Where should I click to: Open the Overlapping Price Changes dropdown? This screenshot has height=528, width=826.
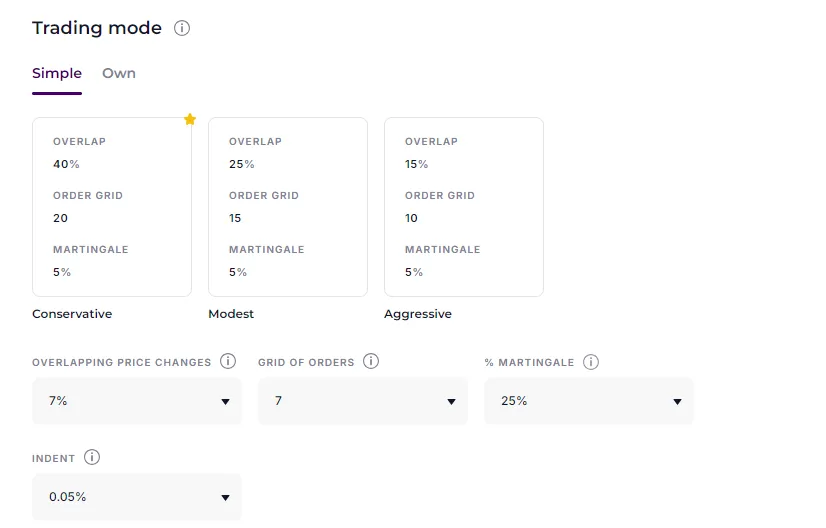pyautogui.click(x=137, y=401)
